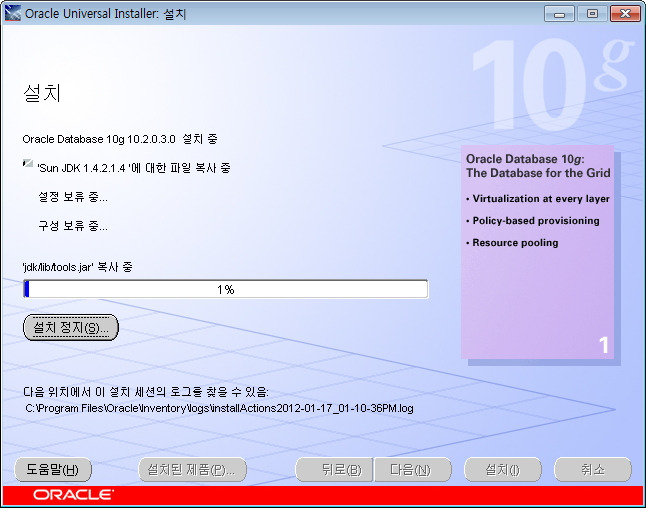646x508 pixels.
Task: Click the 설치된 제품(P) button
Action: [192, 469]
